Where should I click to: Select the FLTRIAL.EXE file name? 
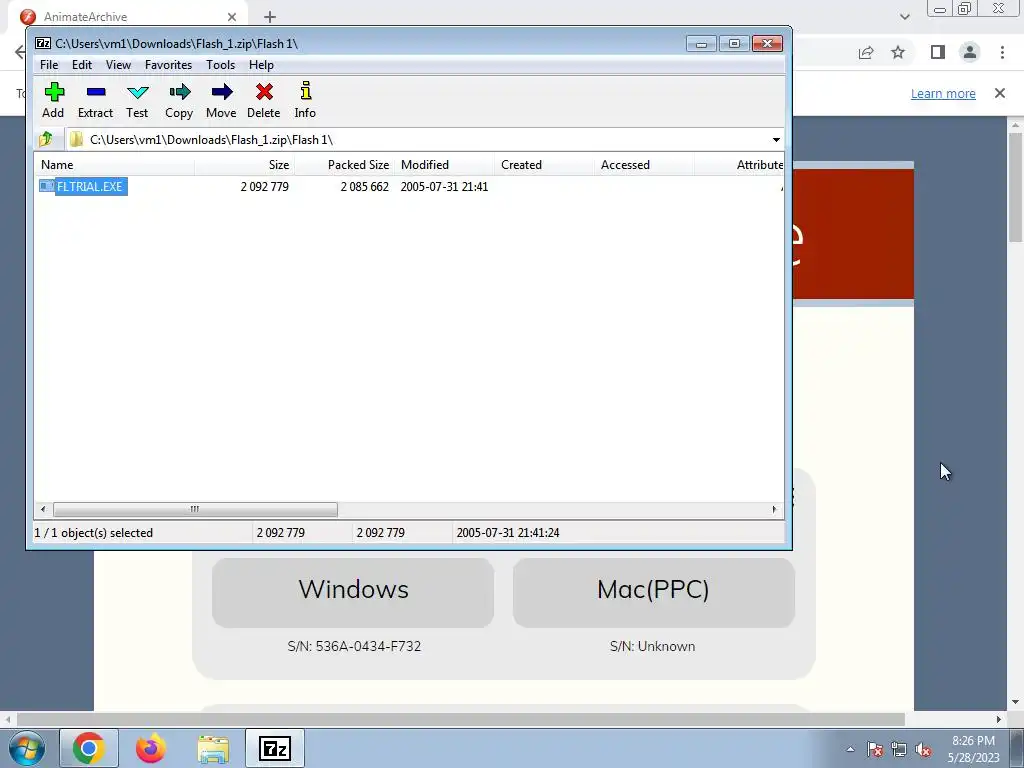point(90,186)
